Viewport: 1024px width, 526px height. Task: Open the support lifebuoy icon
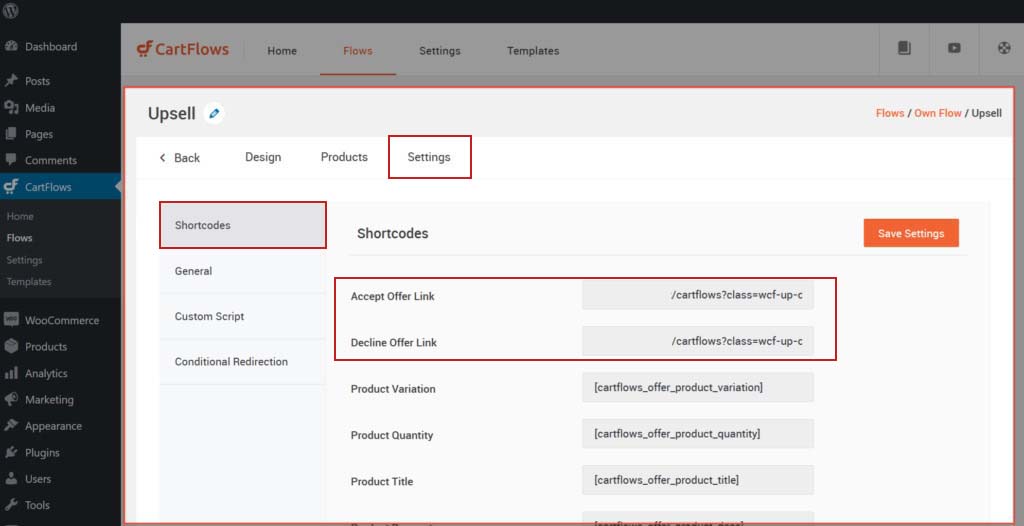[1004, 48]
